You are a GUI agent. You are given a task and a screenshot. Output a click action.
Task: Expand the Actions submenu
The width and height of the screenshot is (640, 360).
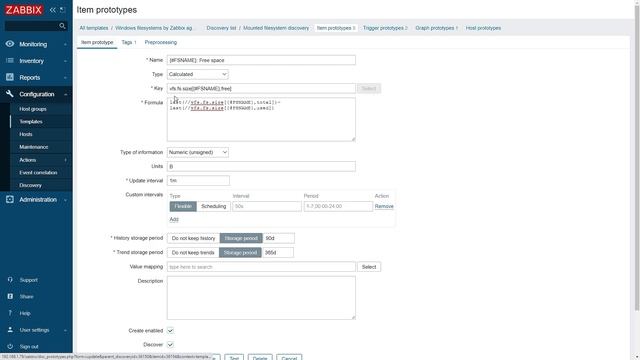click(x=65, y=160)
